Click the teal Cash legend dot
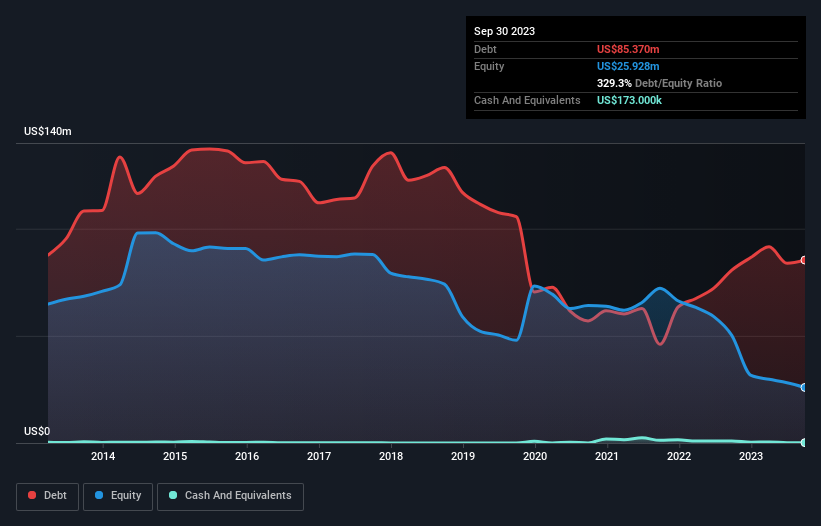 (173, 495)
